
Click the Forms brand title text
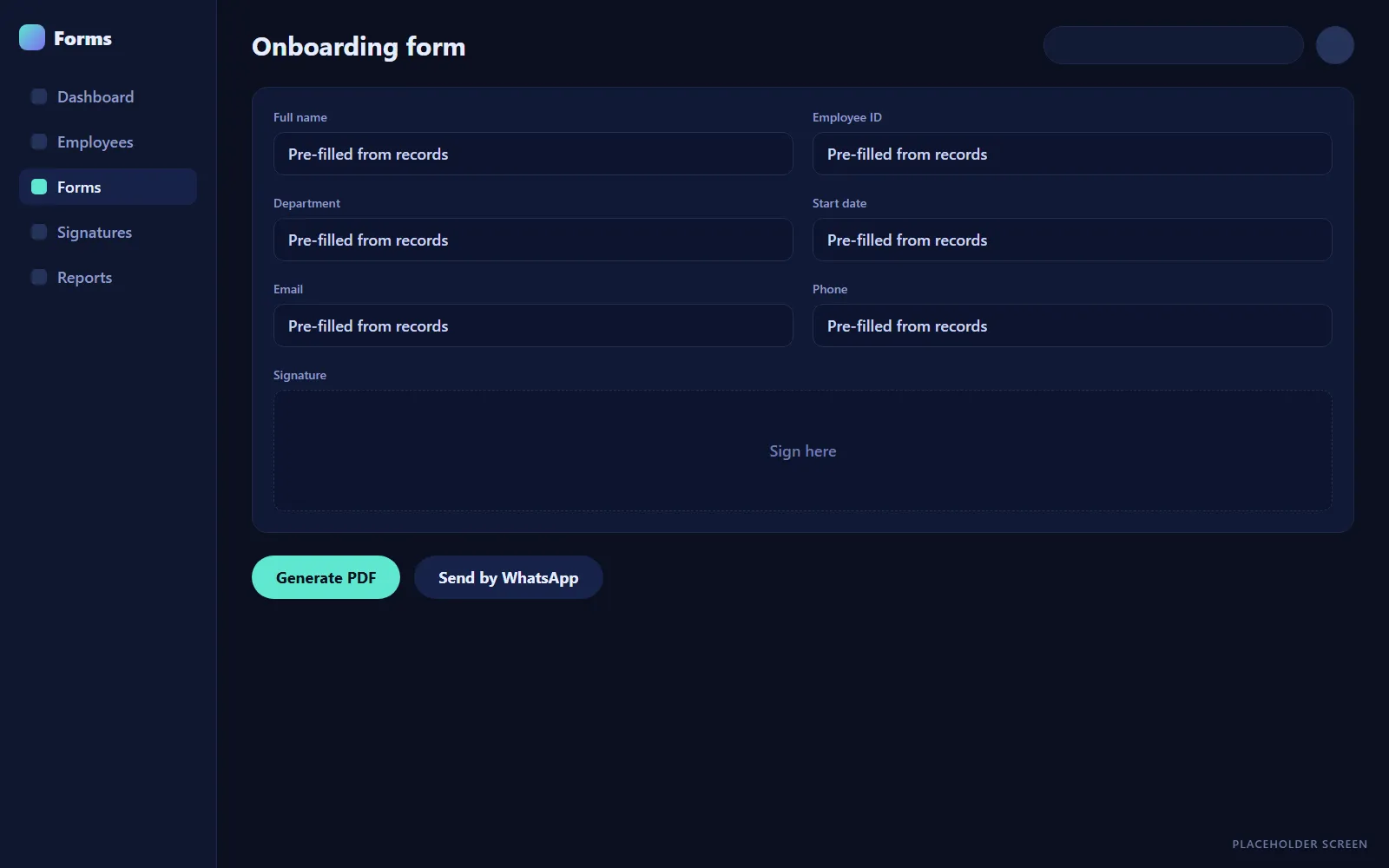tap(82, 38)
